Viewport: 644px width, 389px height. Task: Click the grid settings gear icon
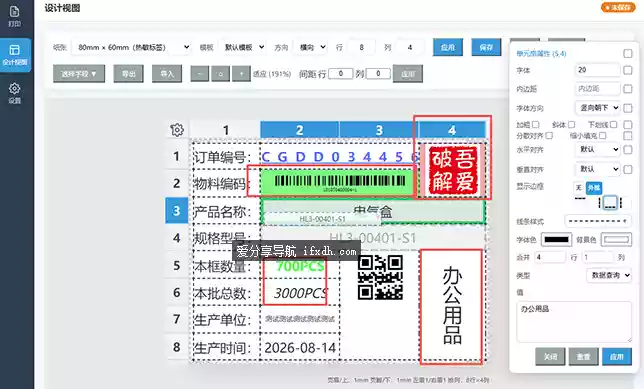tap(177, 130)
